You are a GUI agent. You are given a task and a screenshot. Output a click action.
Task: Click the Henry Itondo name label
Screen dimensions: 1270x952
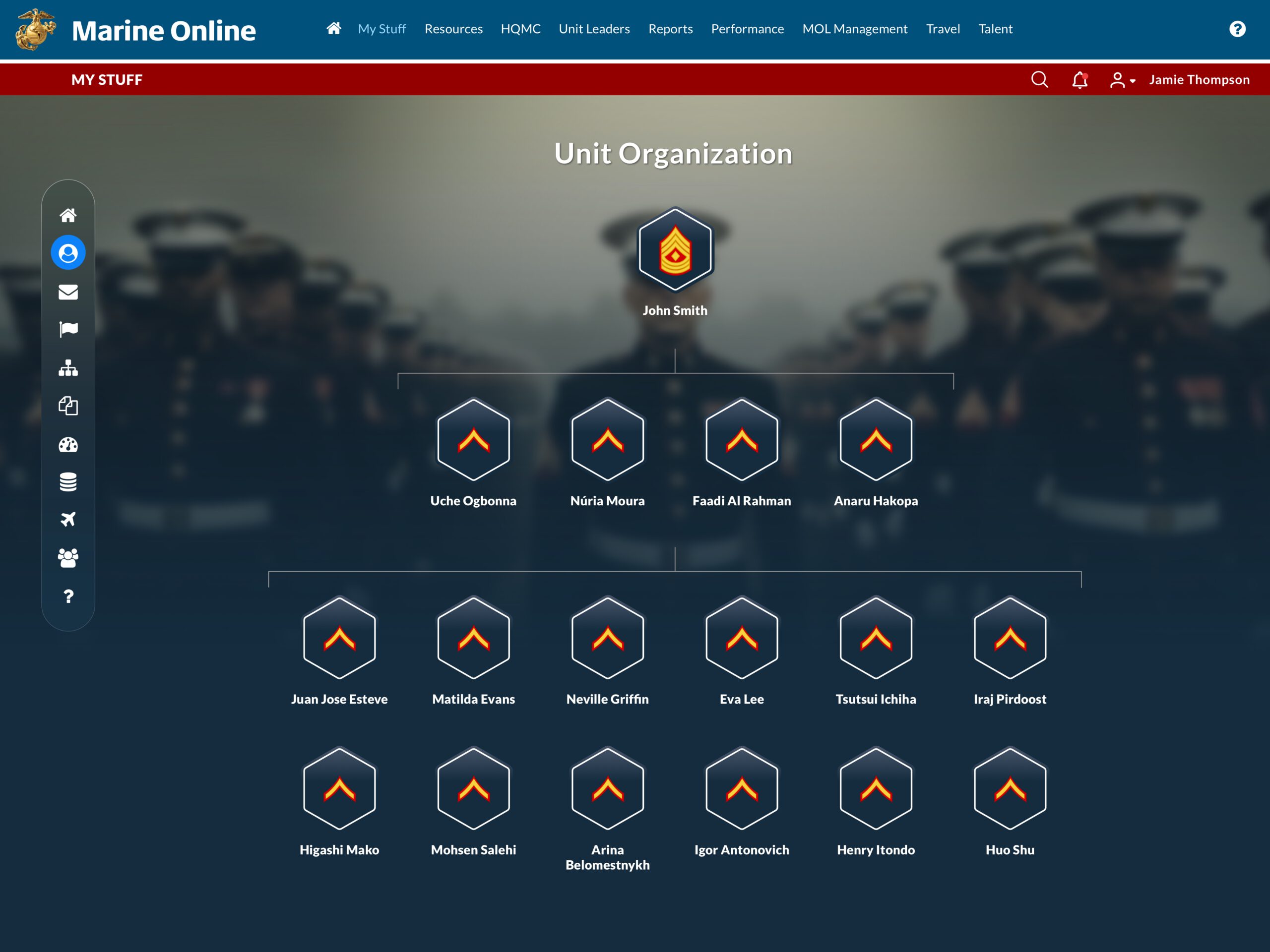pos(876,850)
